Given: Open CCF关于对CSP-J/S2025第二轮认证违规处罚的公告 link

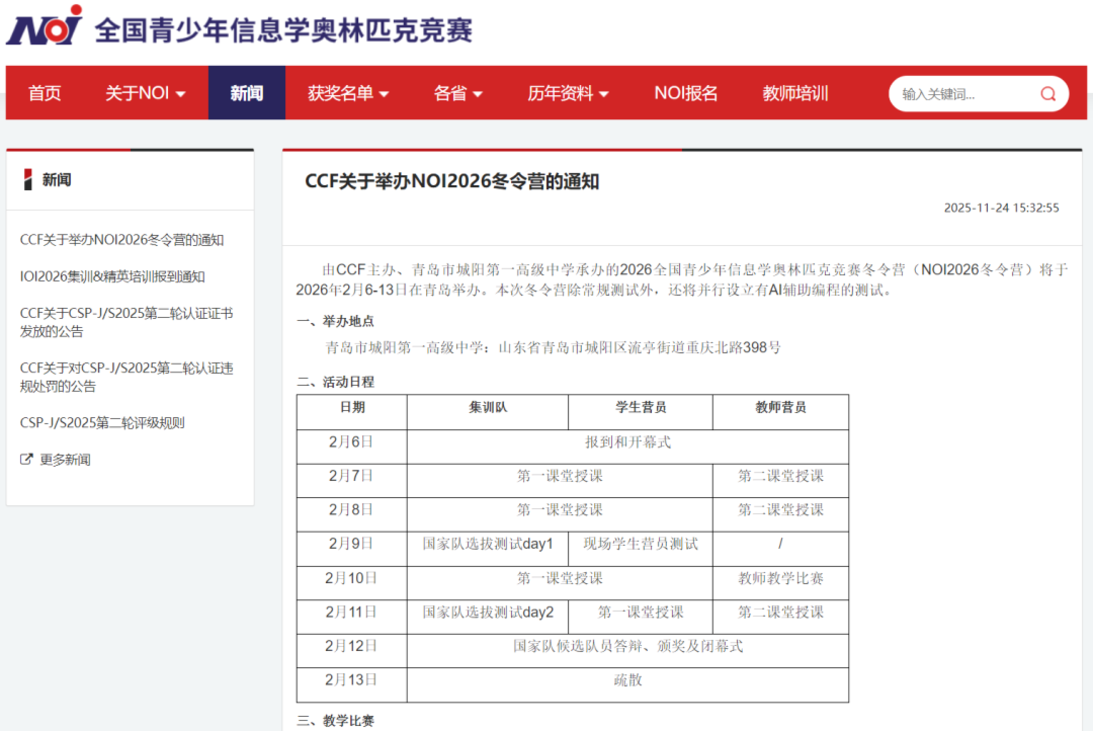Looking at the screenshot, I should point(126,377).
